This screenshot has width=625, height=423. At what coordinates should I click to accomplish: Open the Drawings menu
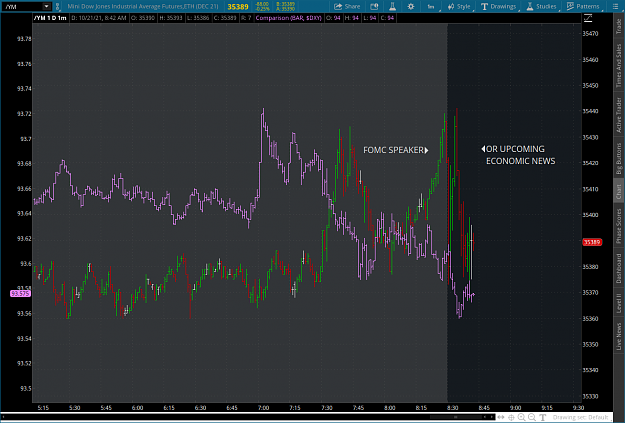[499, 6]
